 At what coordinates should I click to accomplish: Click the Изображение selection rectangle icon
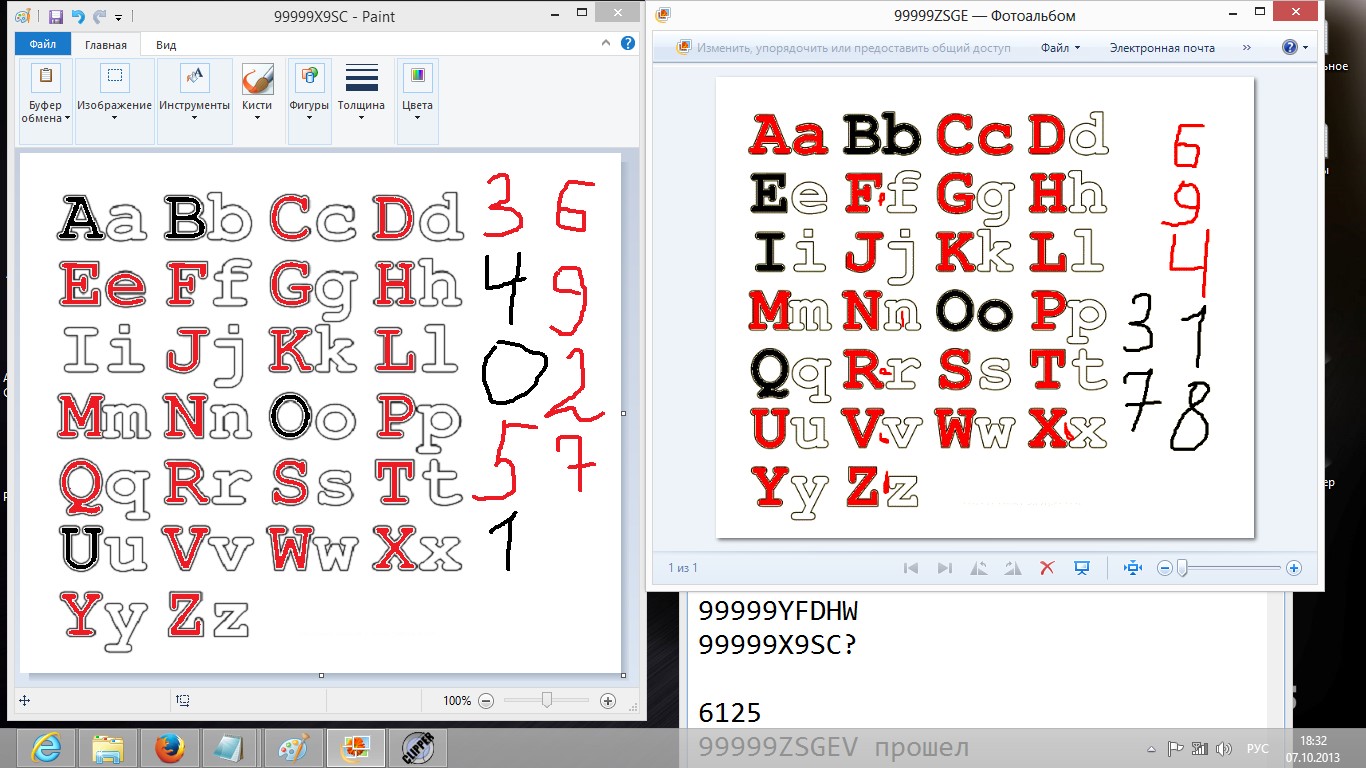114,77
